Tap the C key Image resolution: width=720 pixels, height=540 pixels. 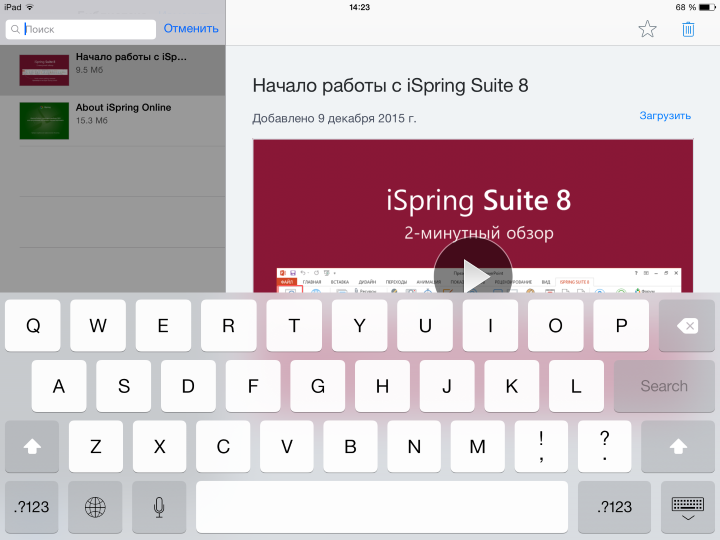223,446
